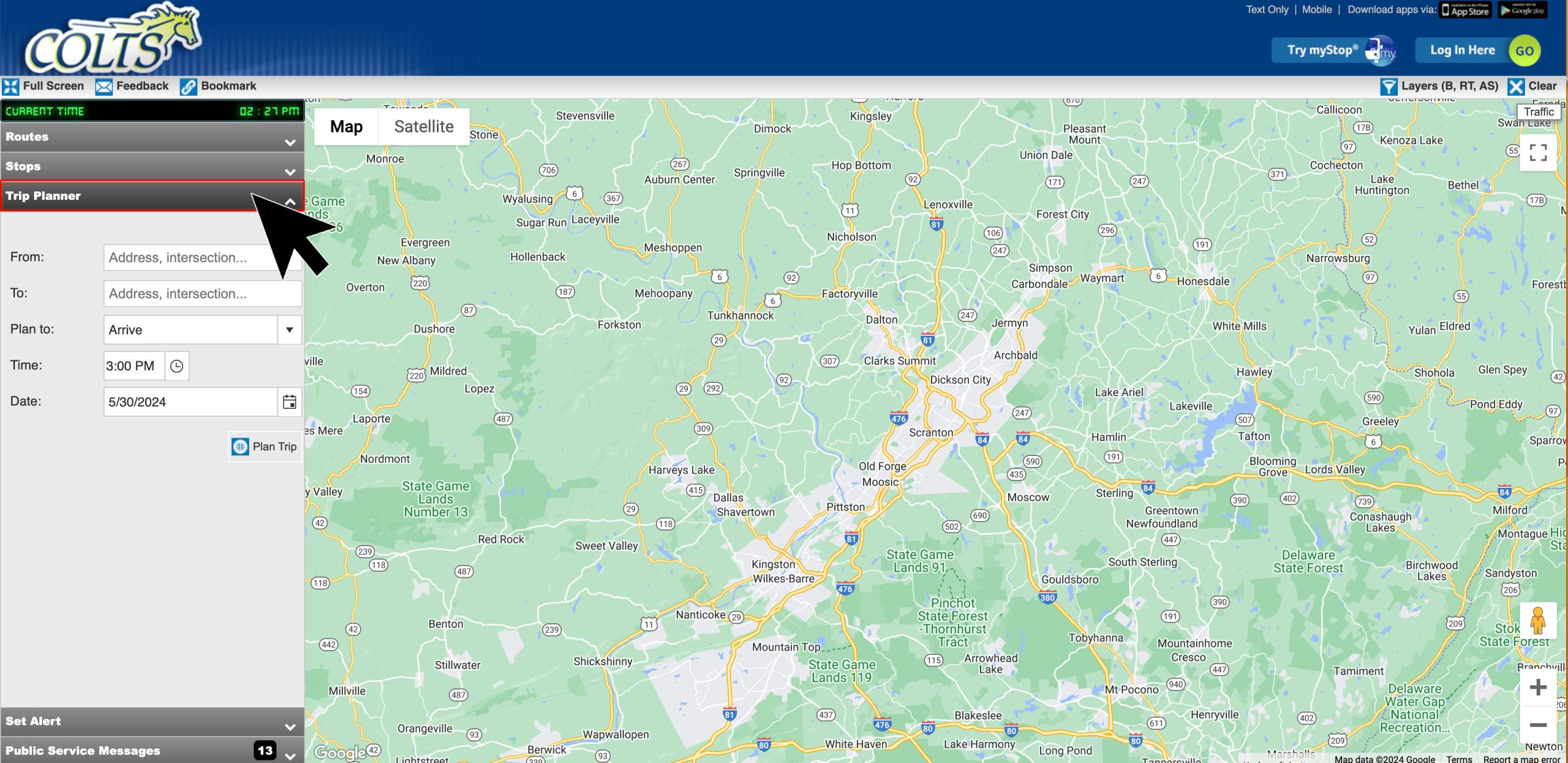Open the Plan to Arrive dropdown
This screenshot has height=763, width=1568.
(x=288, y=329)
